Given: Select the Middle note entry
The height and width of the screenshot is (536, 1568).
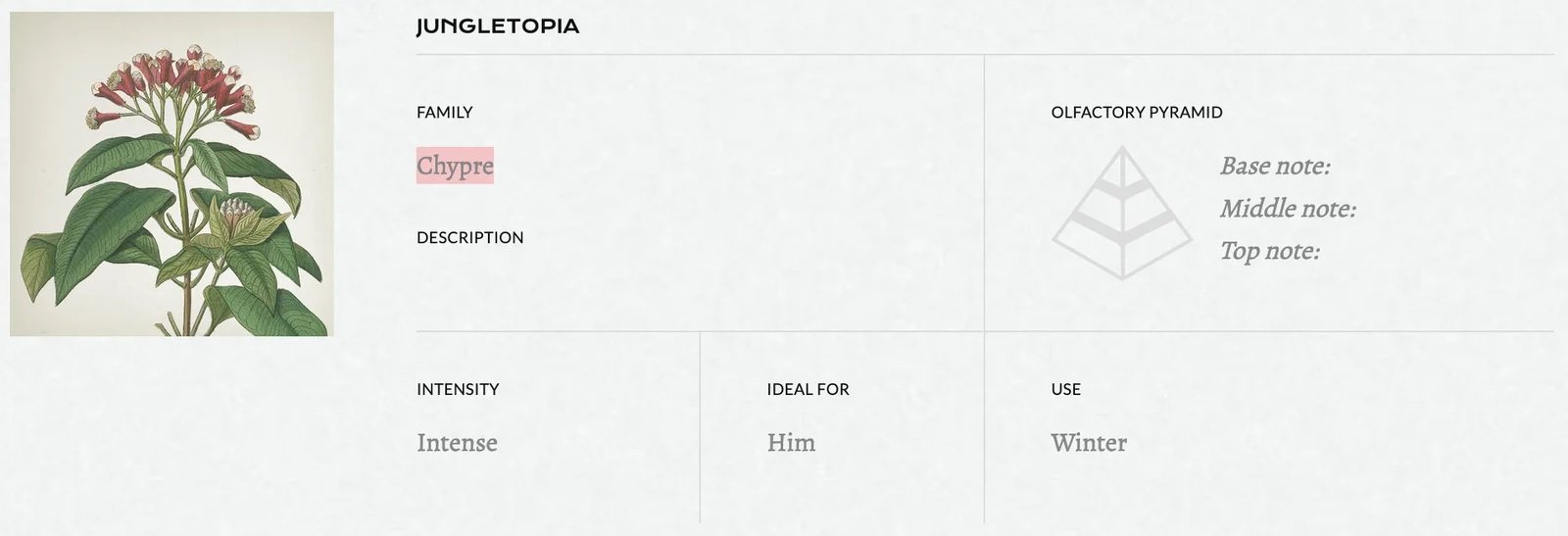Looking at the screenshot, I should (x=1287, y=209).
